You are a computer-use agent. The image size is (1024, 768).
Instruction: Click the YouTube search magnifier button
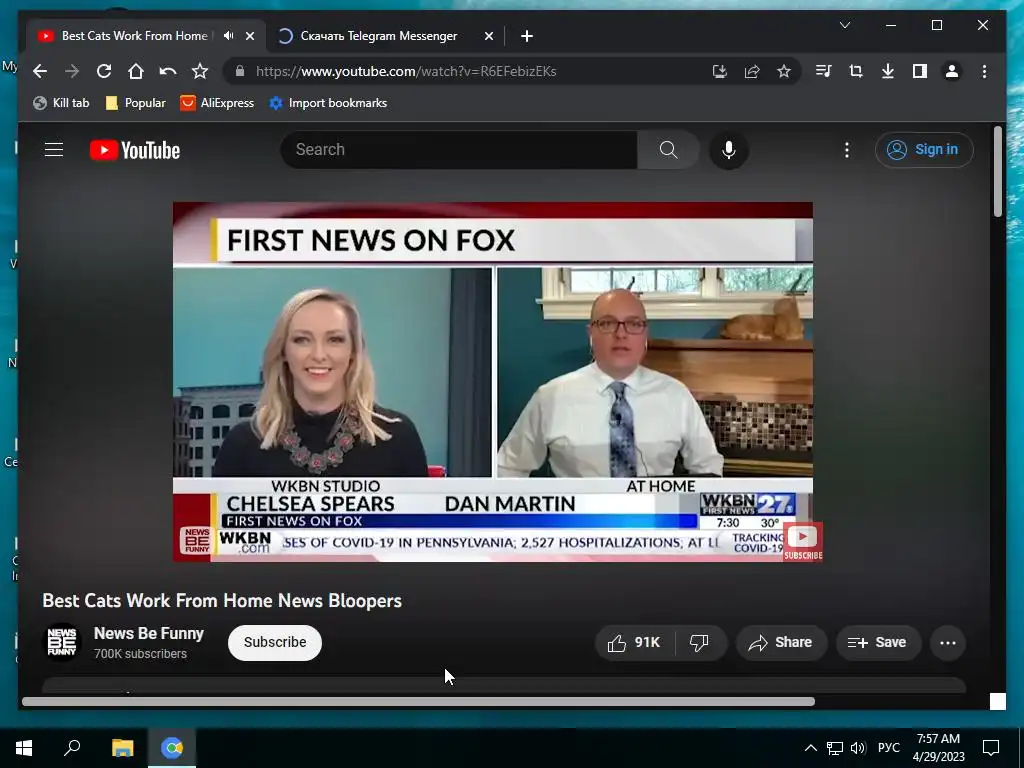point(668,150)
